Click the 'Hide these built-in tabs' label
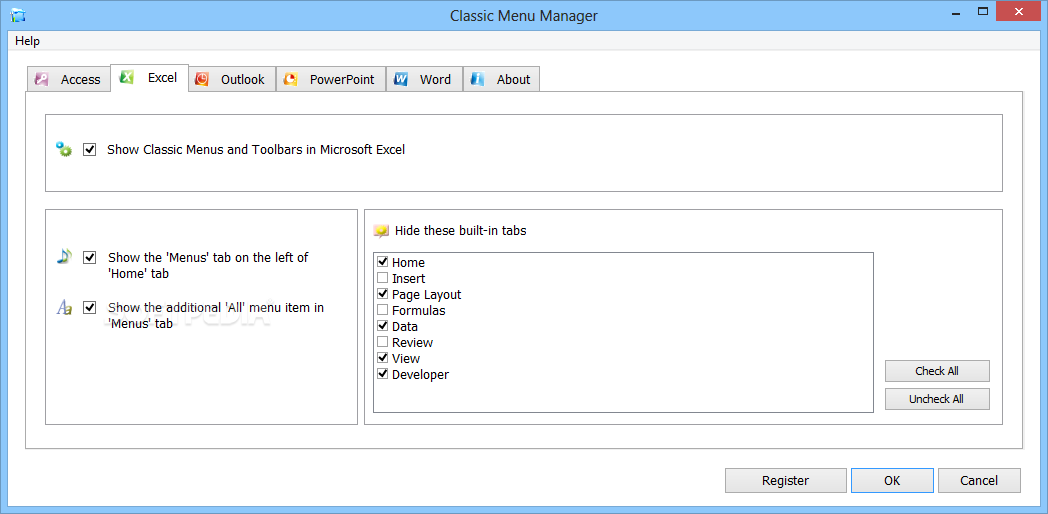Viewport: 1048px width, 514px height. (461, 231)
